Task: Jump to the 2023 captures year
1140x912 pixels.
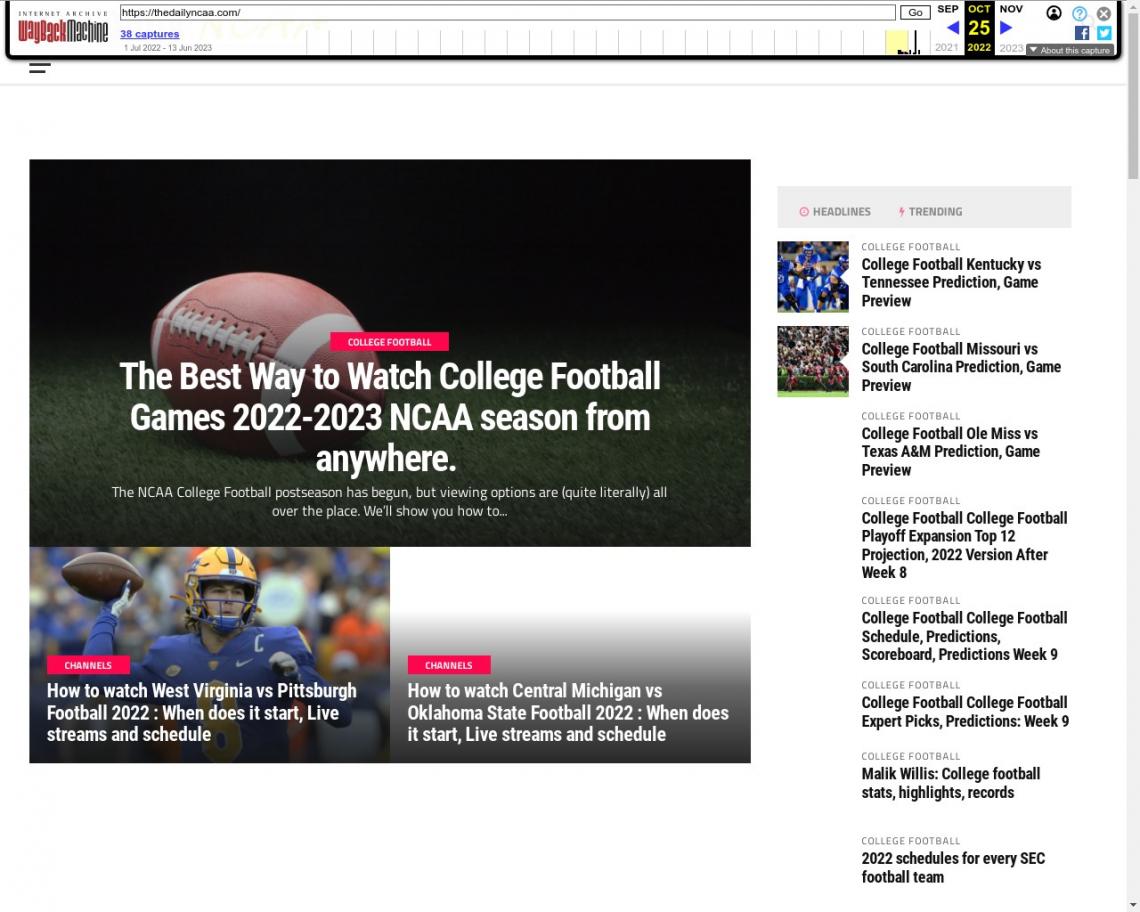Action: (1011, 47)
